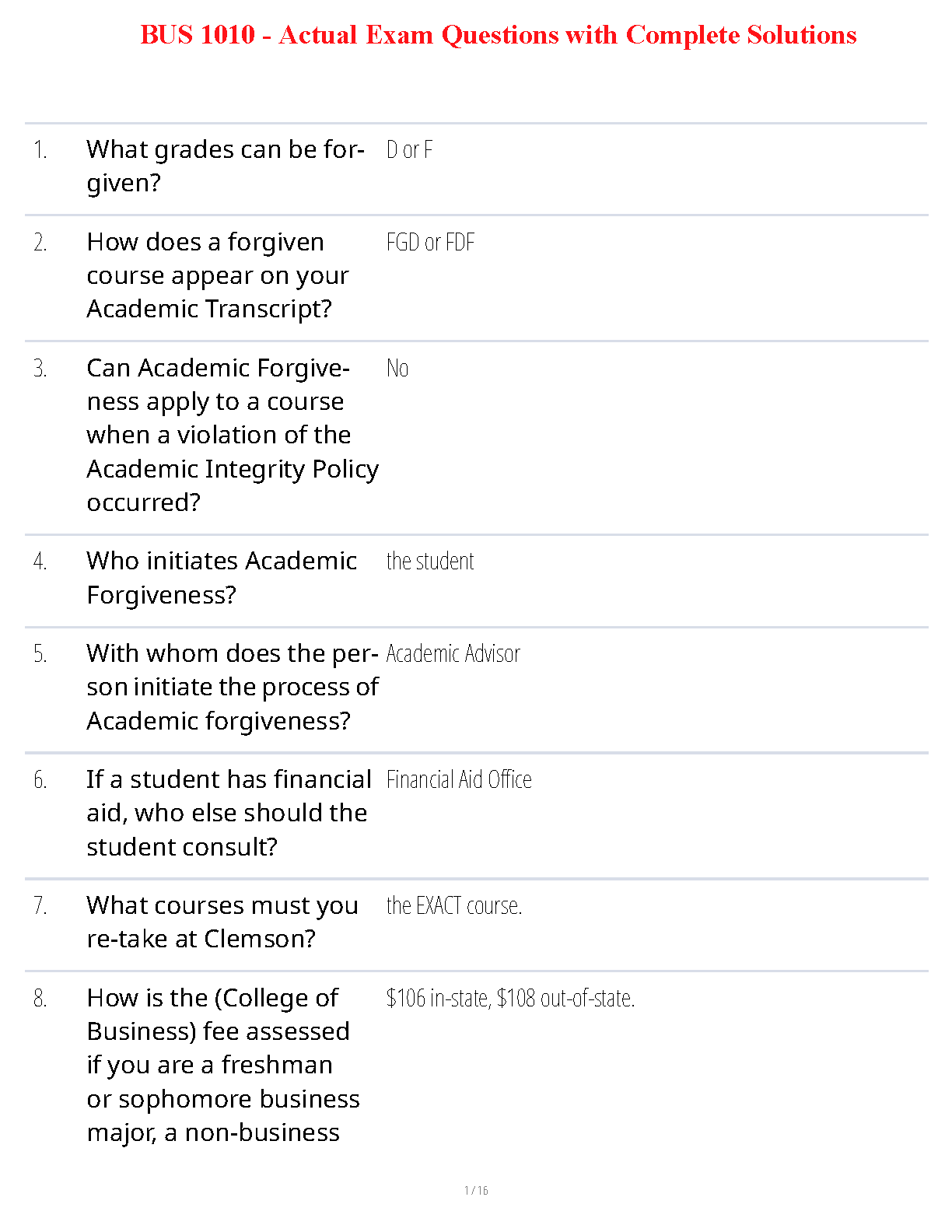This screenshot has width=952, height=1232.
Task: Select the "$106 in-state, $108 out-of-state" answer
Action: pos(510,998)
